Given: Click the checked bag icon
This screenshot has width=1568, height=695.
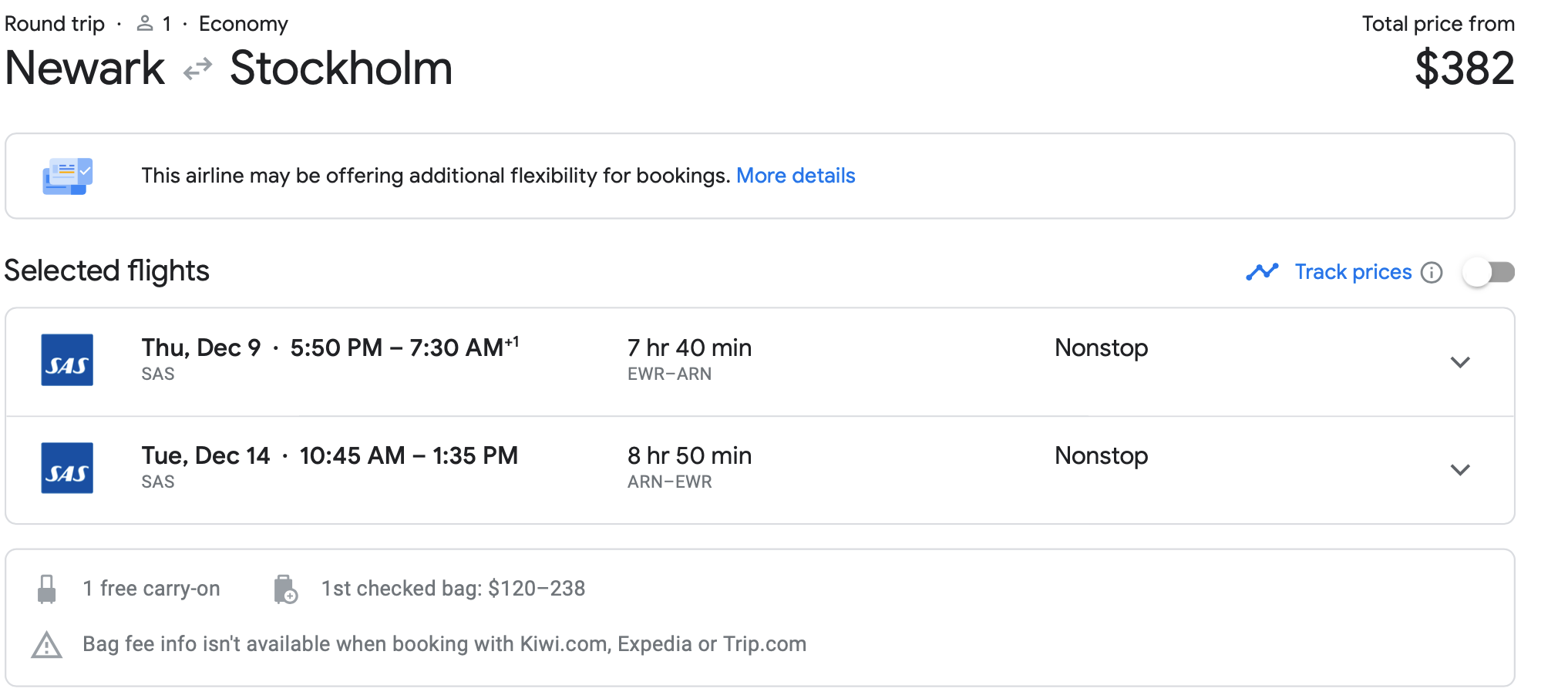Looking at the screenshot, I should tap(285, 589).
